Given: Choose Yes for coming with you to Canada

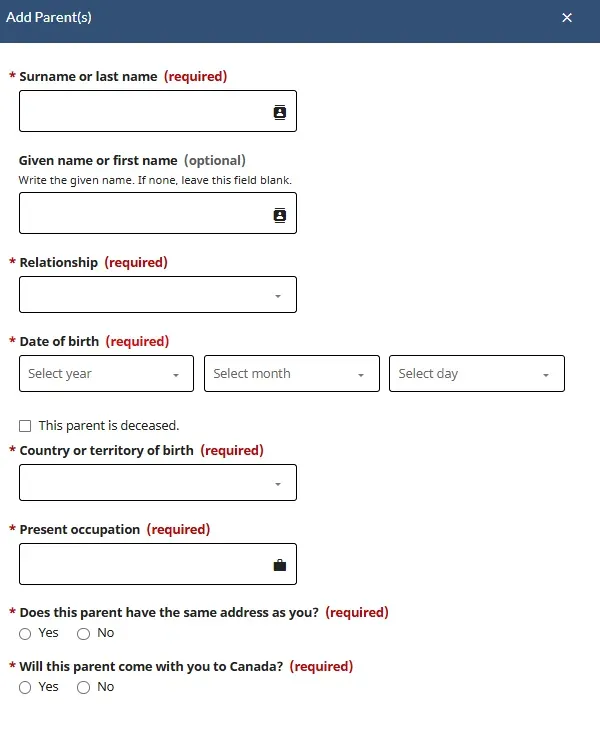Looking at the screenshot, I should point(25,687).
